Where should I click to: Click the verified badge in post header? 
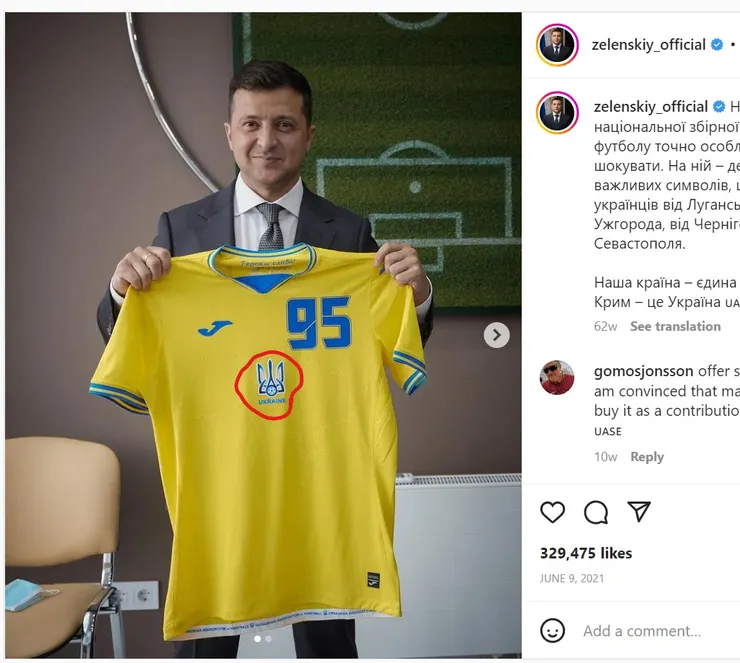717,45
